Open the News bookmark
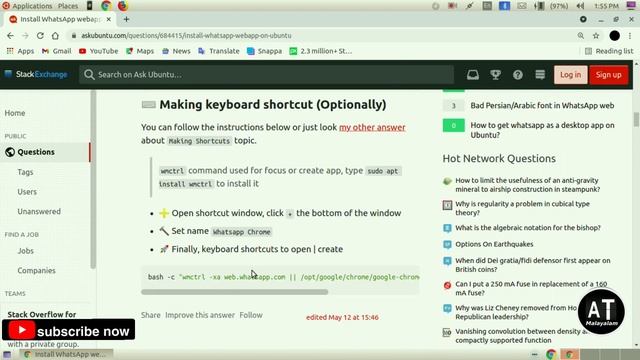The image size is (640, 360). (x=176, y=51)
